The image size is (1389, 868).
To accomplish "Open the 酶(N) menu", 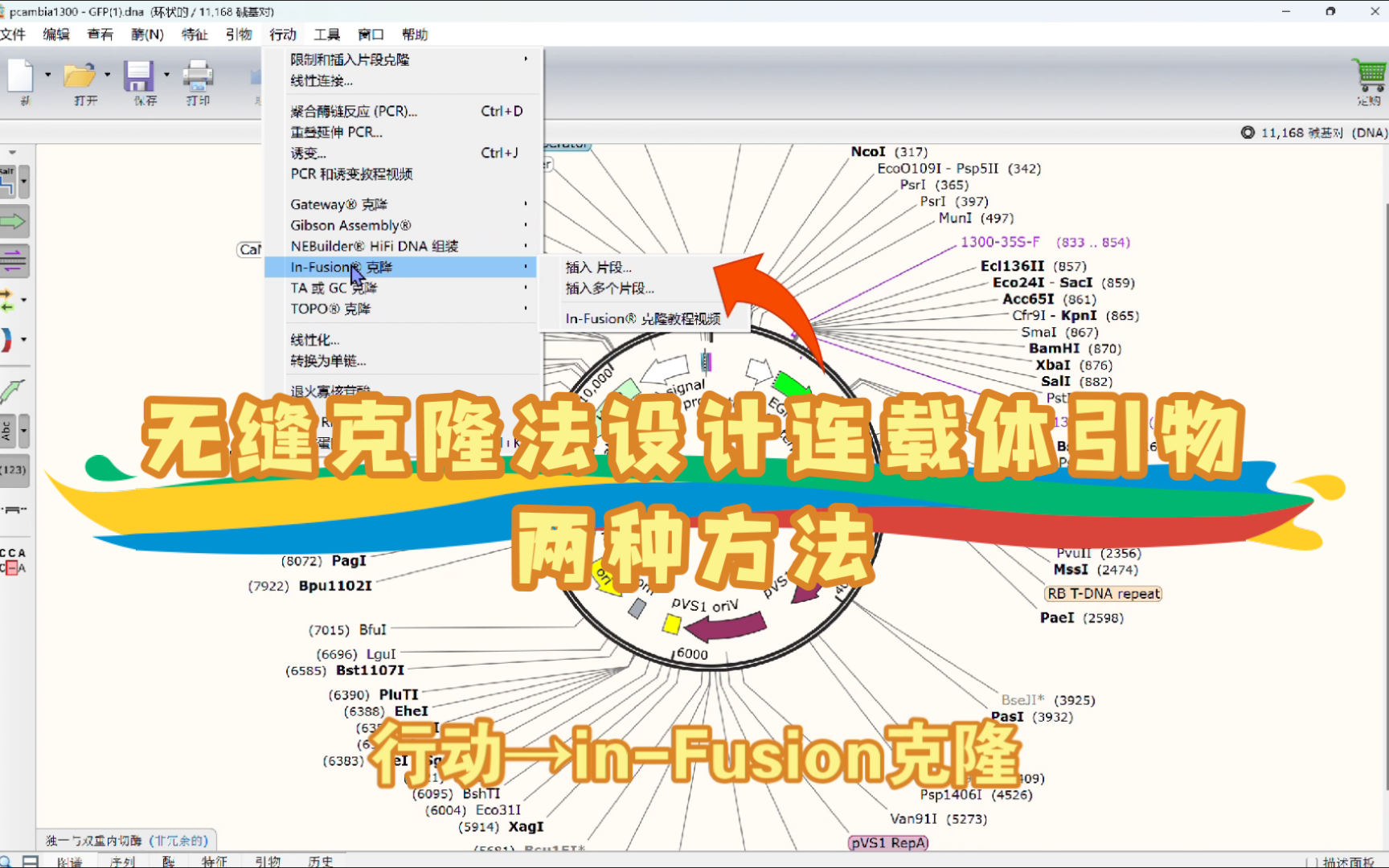I will click(x=148, y=35).
